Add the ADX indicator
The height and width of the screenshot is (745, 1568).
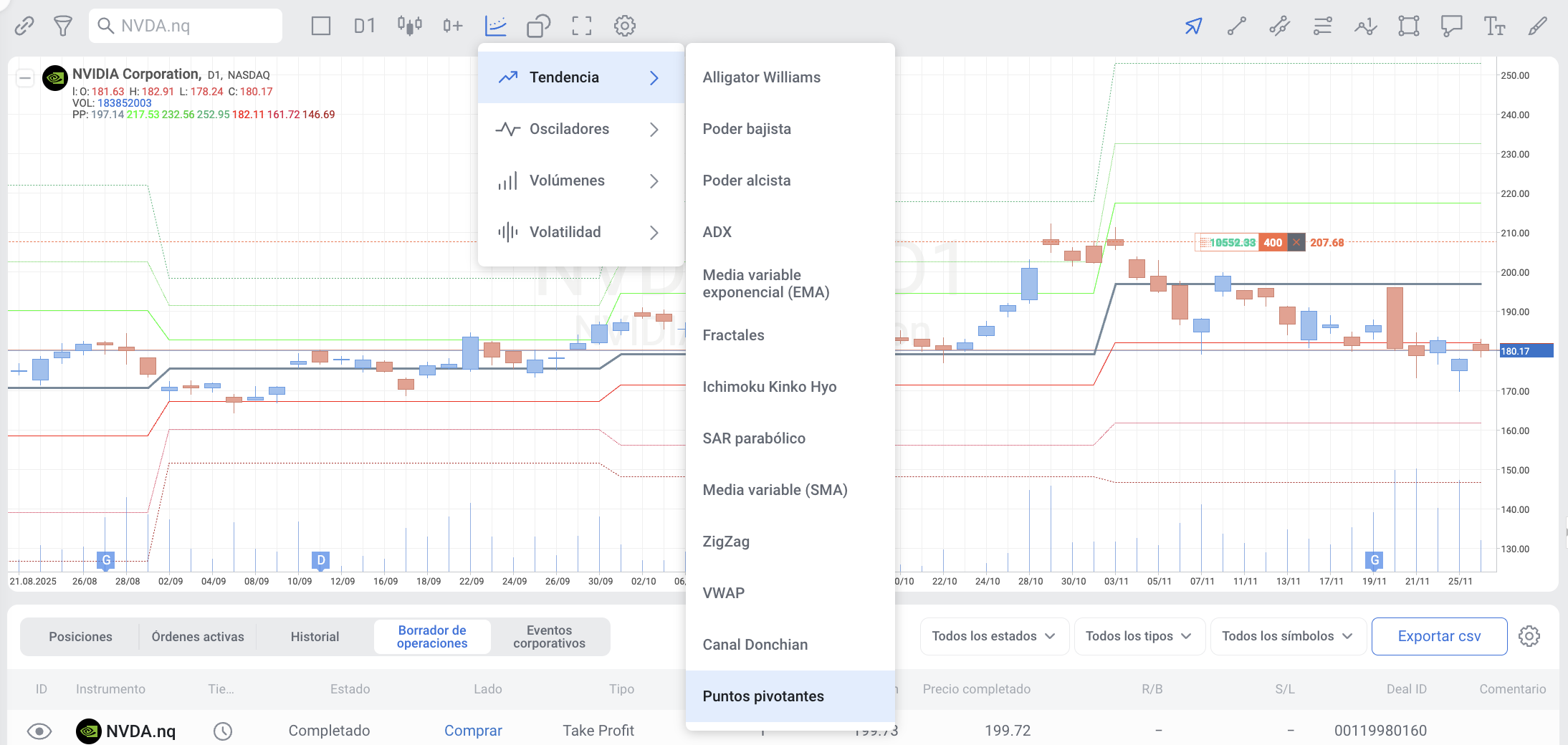click(x=790, y=232)
